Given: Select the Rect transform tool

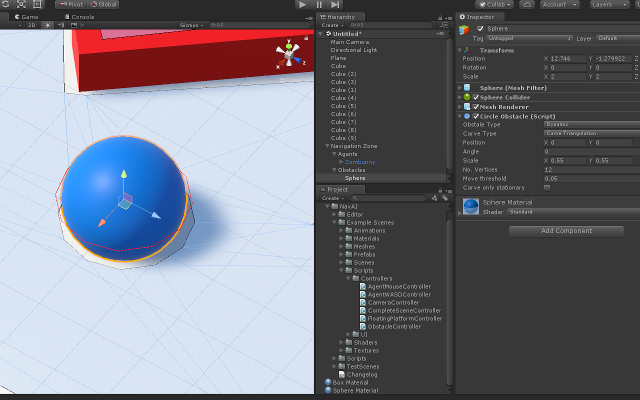Looking at the screenshot, I should pos(37,4).
